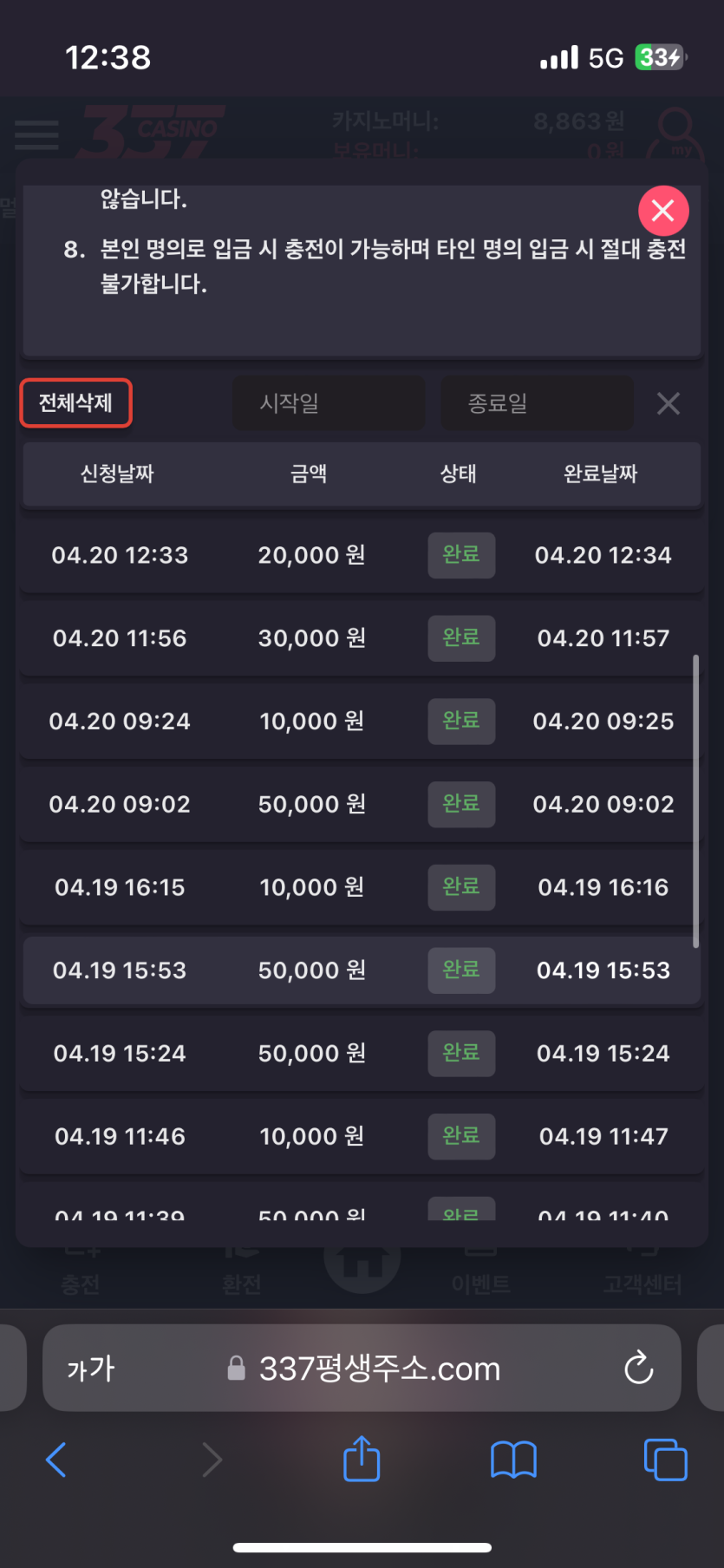Tap 완료 status badge on 04.20 11:56 row
Image resolution: width=724 pixels, height=1568 pixels.
point(461,638)
